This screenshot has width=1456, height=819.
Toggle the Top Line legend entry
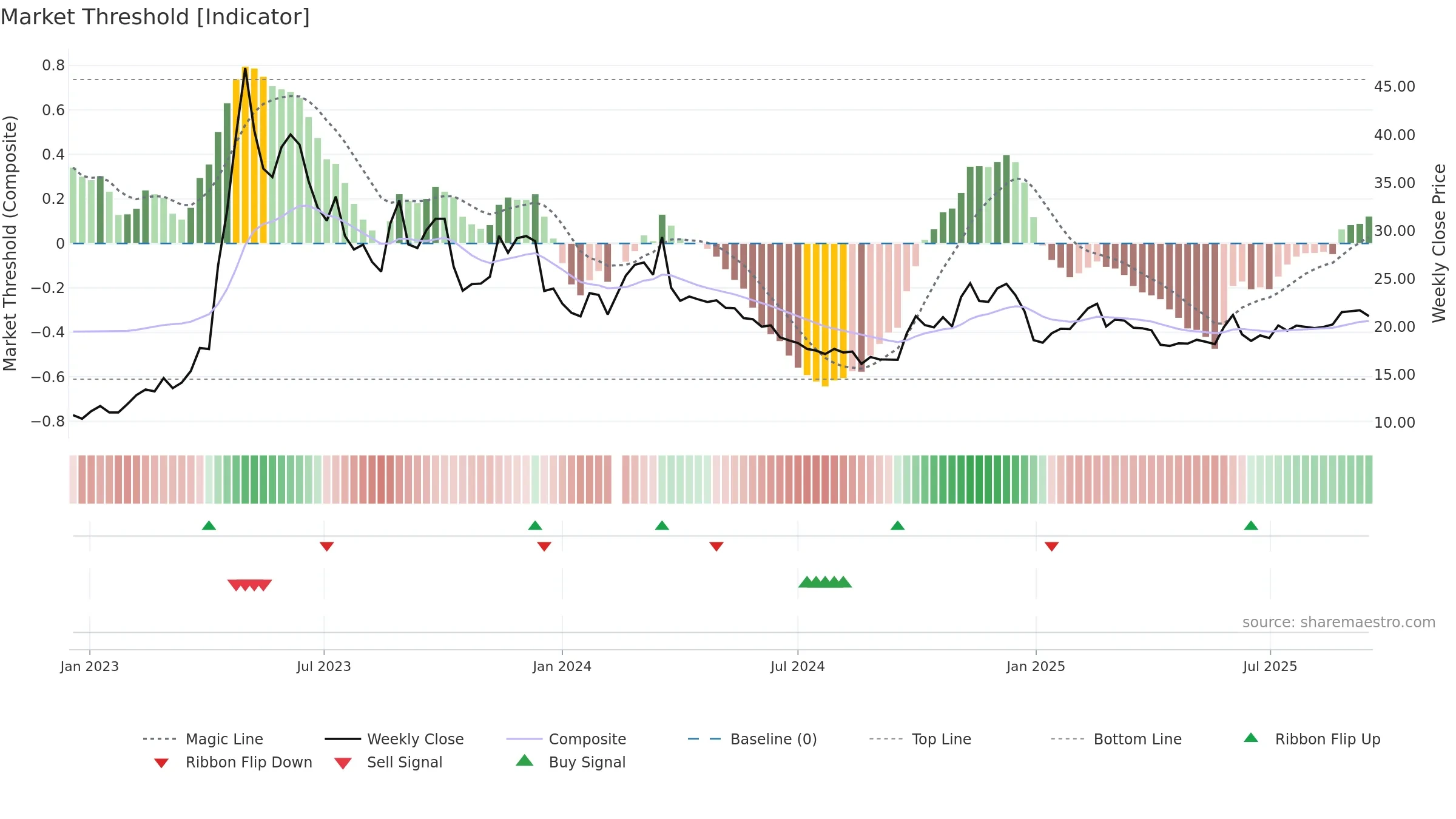[x=920, y=739]
